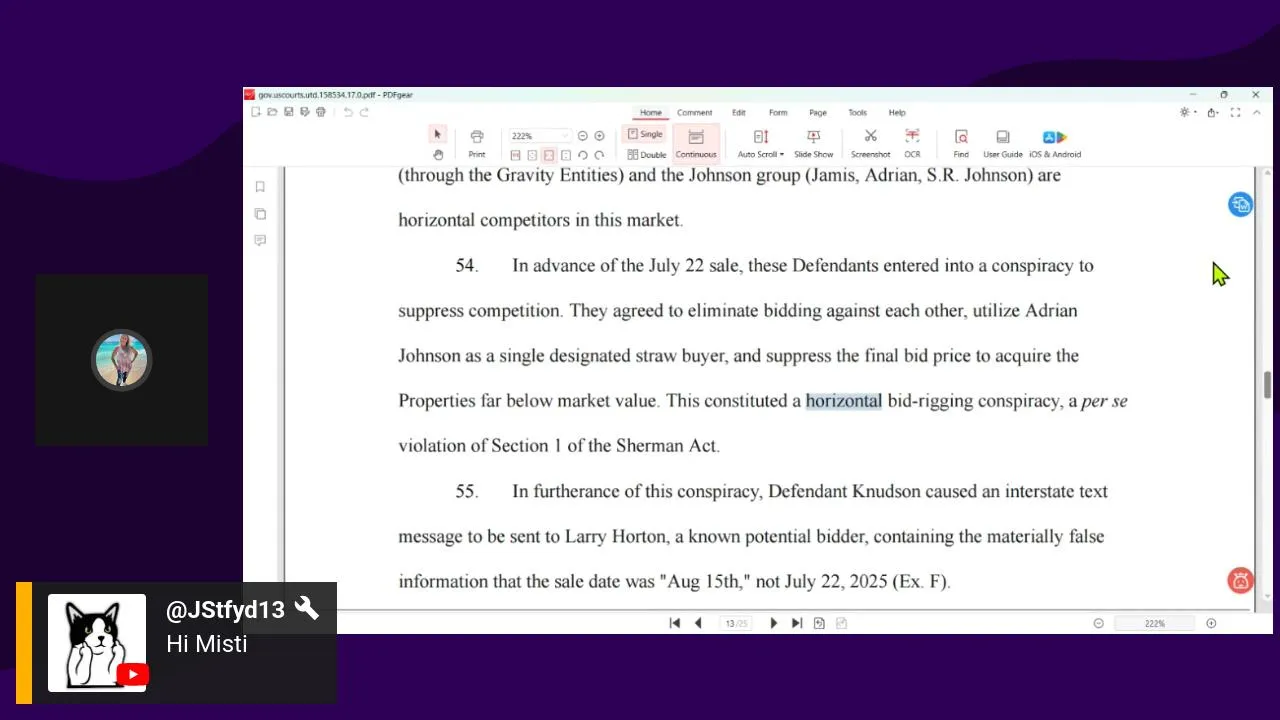Redo the last action

click(x=364, y=112)
